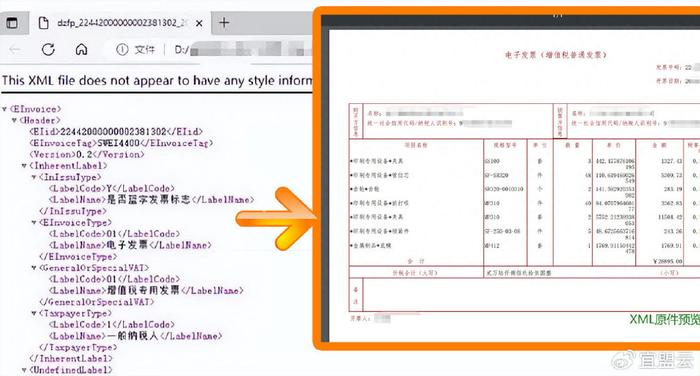Collapse the Header node
Viewport: 700px width, 376px height.
tap(14, 121)
